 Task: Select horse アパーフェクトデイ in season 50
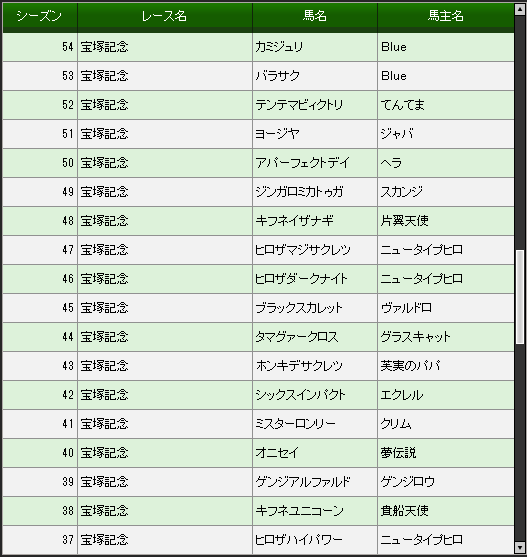coord(303,163)
